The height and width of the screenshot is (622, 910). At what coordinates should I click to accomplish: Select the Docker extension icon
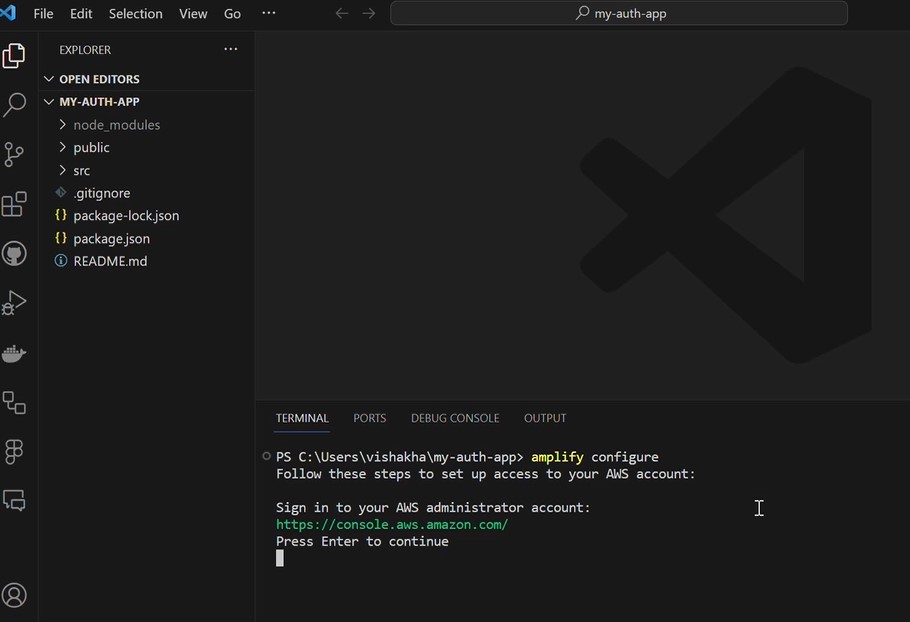click(x=14, y=352)
